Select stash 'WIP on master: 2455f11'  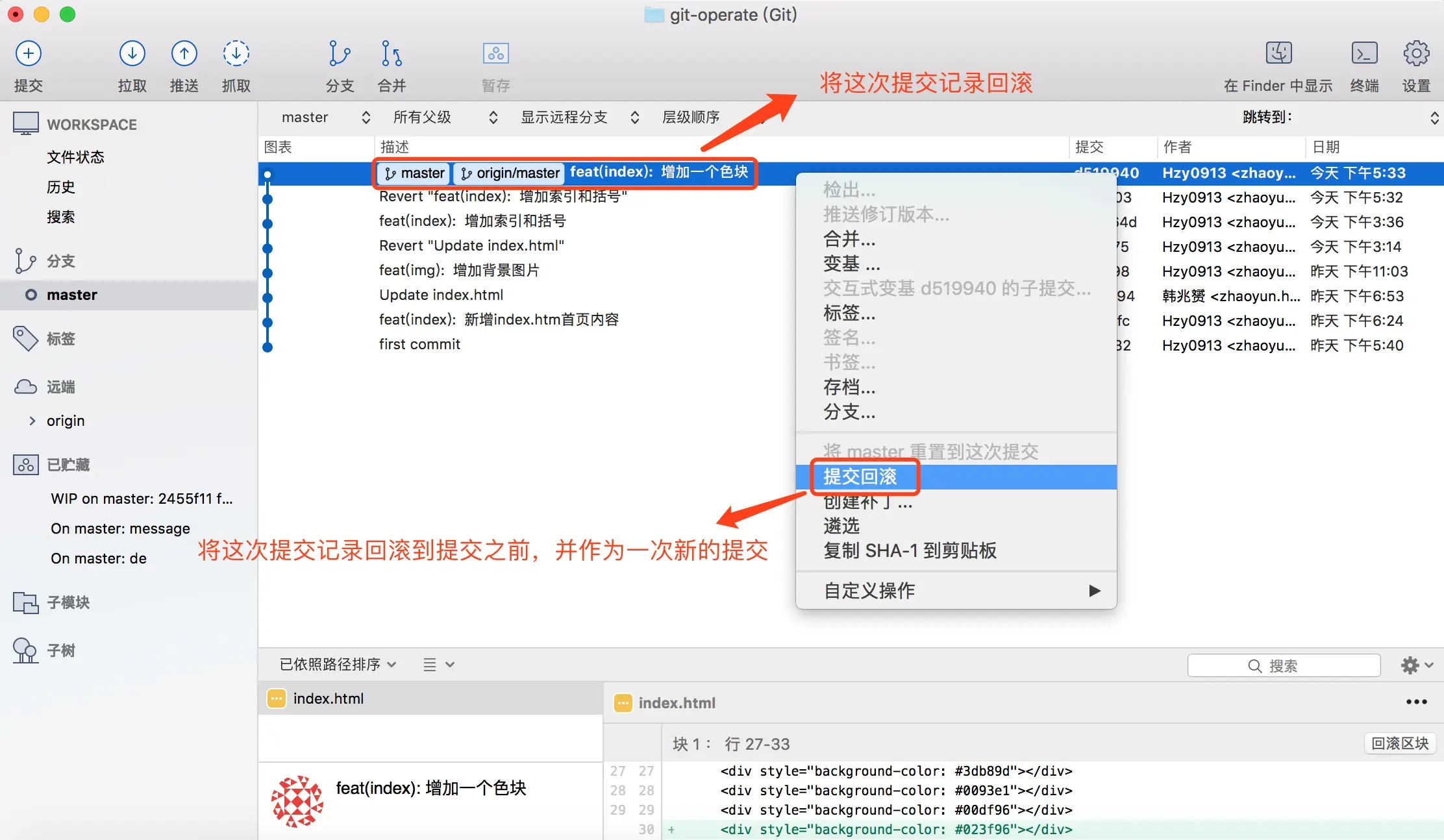pos(142,499)
